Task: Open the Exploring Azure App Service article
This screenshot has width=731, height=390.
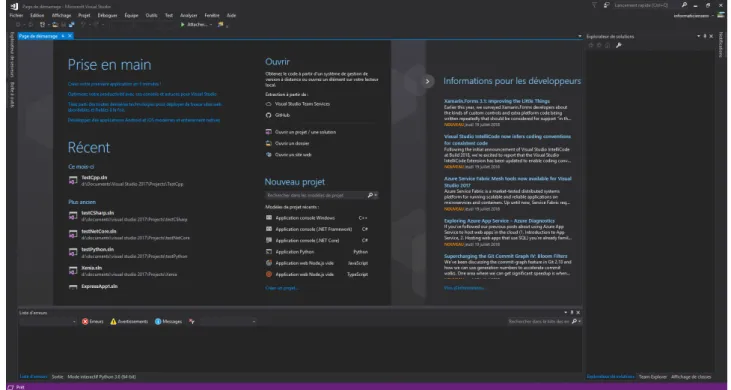Action: (x=499, y=221)
